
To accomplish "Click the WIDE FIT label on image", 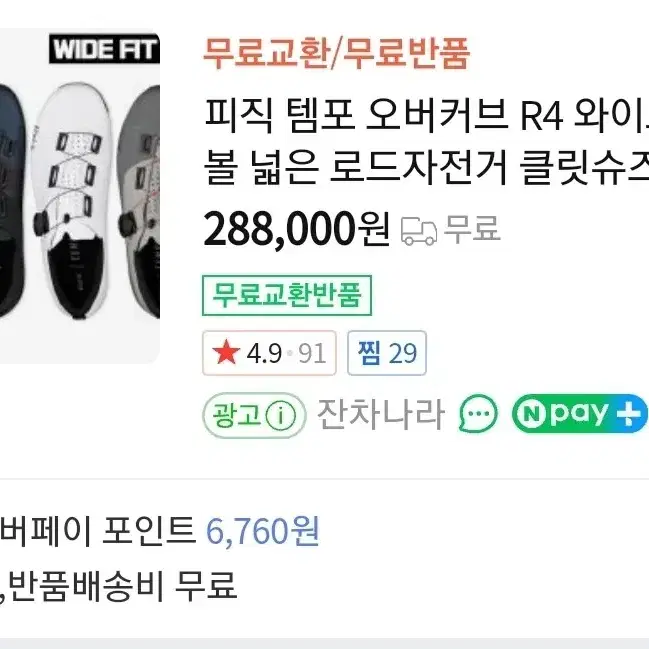I will point(104,49).
